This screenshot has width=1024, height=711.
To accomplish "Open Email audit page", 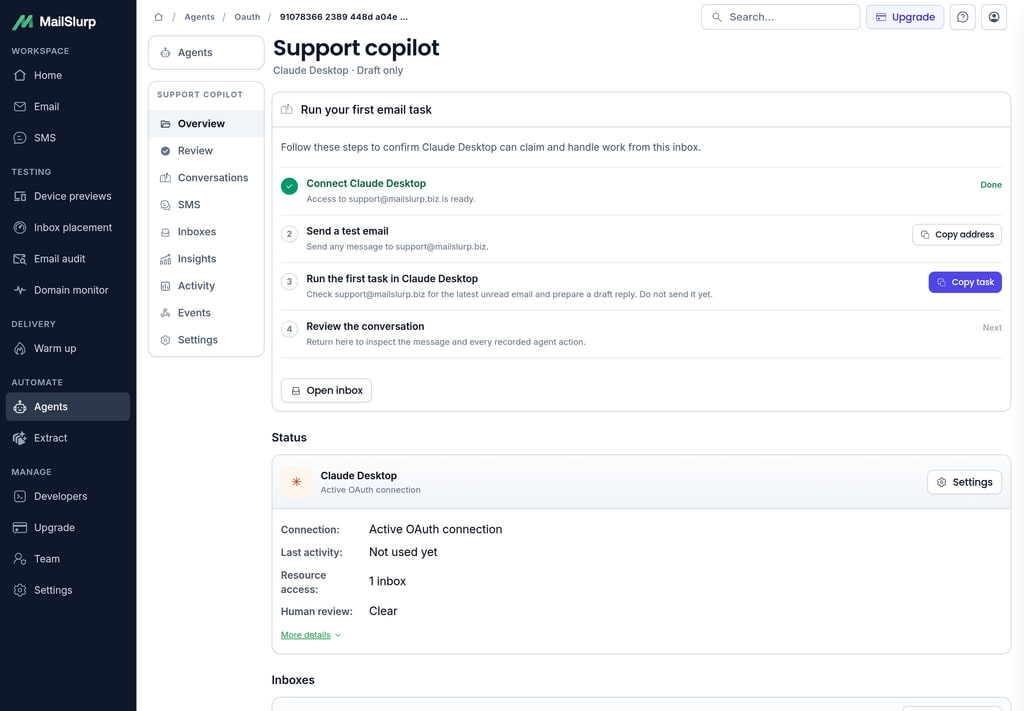I will click(68, 259).
